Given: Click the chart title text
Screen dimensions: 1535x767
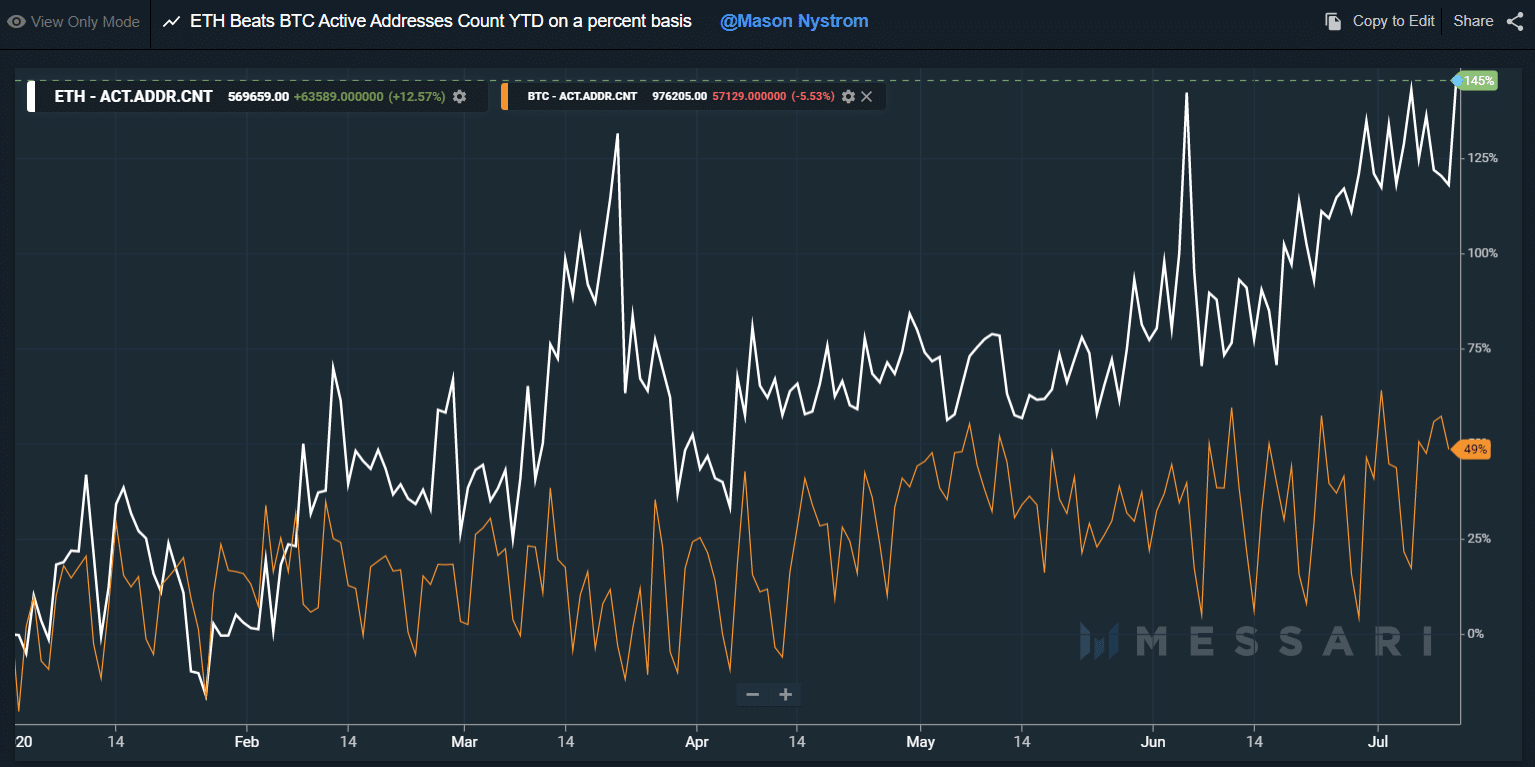Looking at the screenshot, I should coord(441,21).
